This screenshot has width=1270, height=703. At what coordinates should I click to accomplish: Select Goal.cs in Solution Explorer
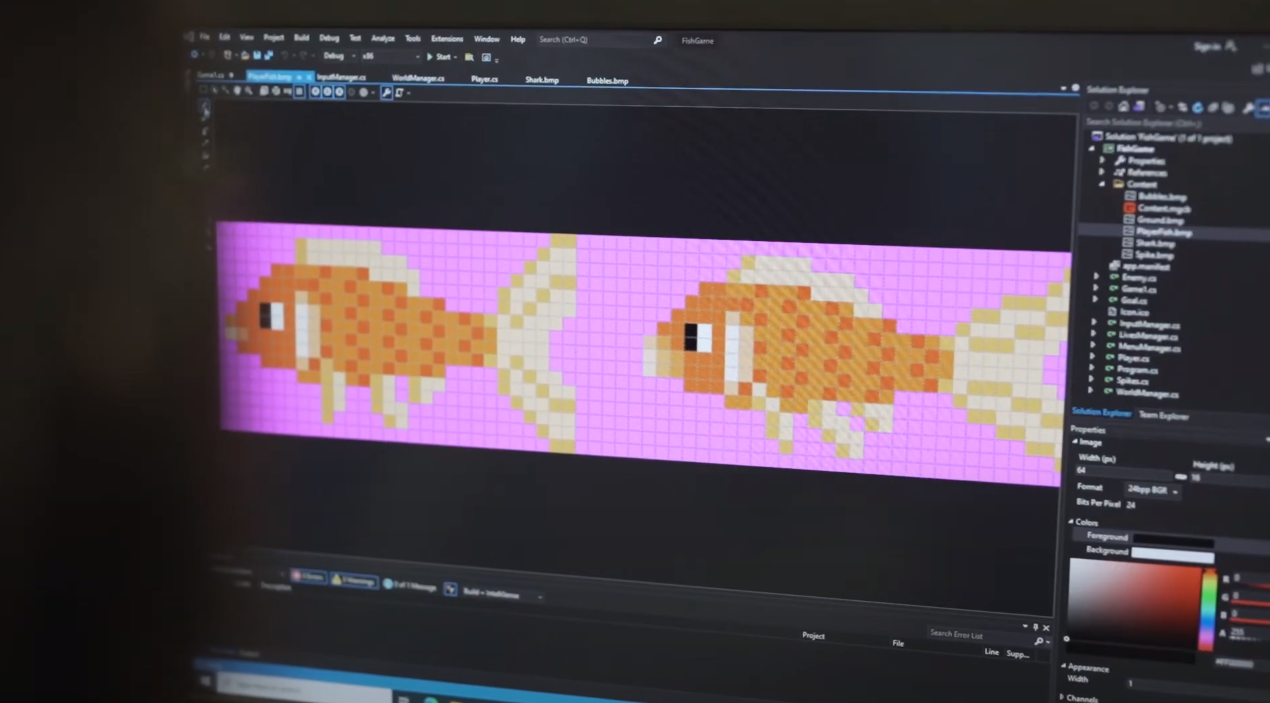coord(1133,300)
